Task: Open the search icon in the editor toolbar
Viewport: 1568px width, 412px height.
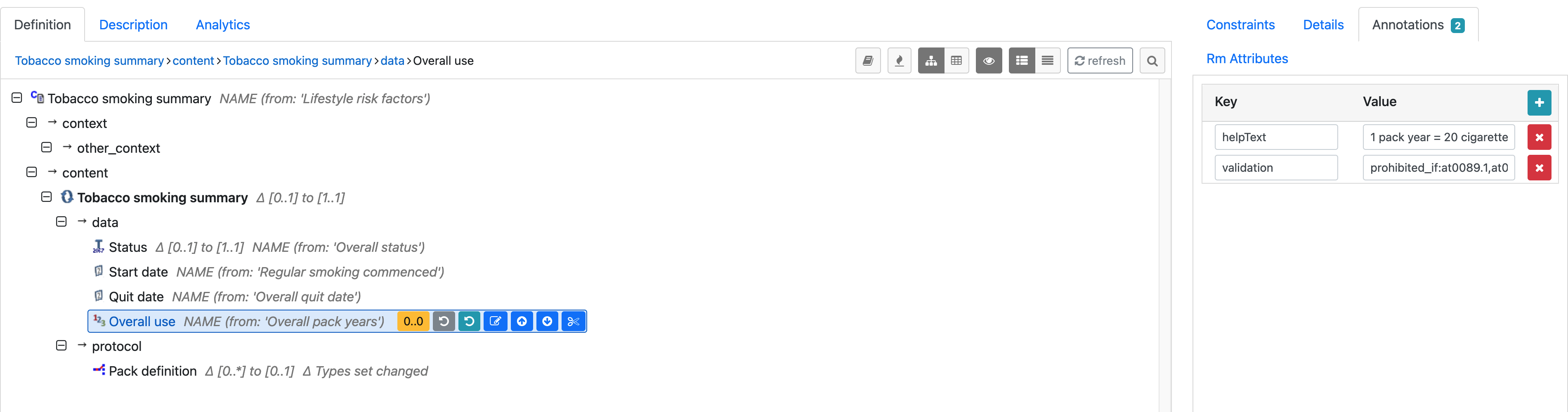Action: [x=1152, y=60]
